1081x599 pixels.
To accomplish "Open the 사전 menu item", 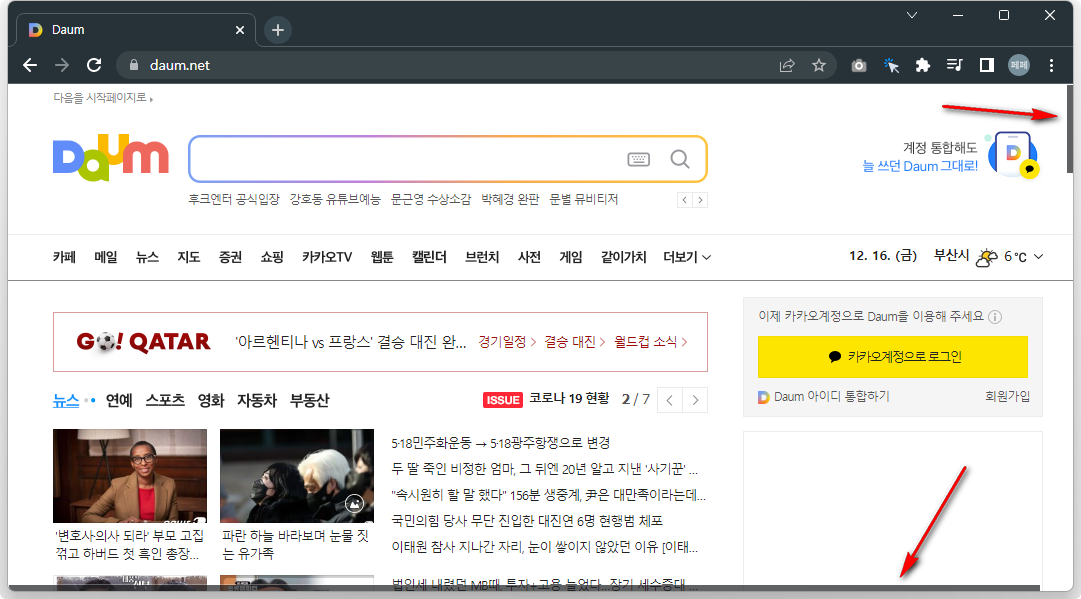I will click(529, 257).
